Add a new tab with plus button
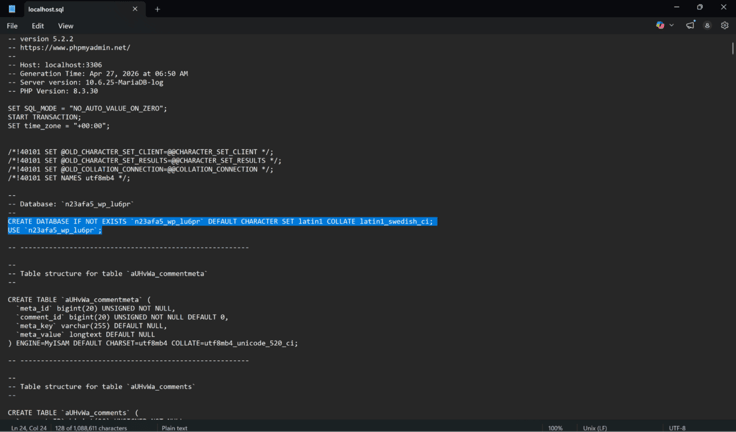 pos(157,9)
